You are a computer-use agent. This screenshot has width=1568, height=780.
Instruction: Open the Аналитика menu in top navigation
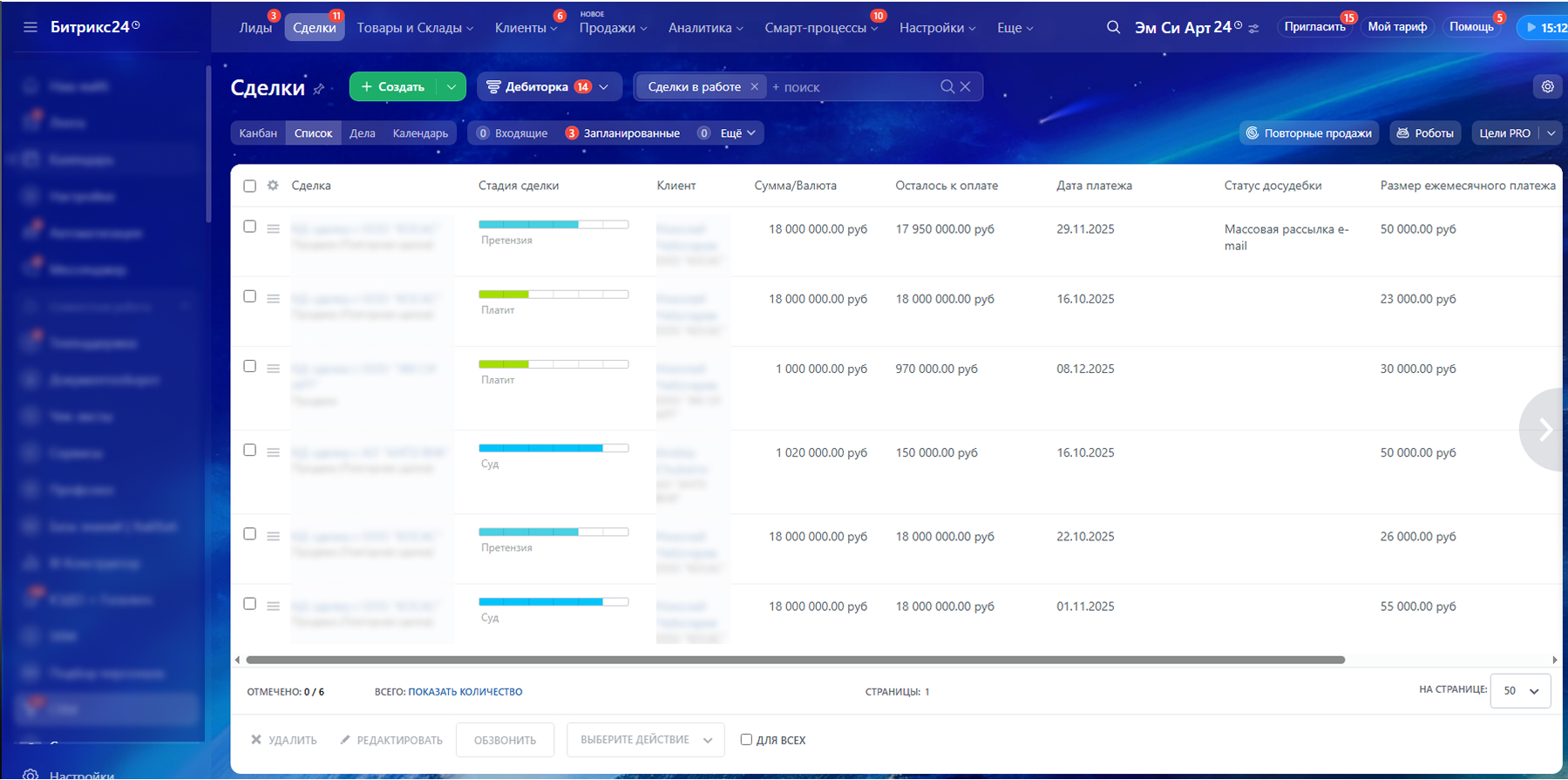(x=705, y=28)
